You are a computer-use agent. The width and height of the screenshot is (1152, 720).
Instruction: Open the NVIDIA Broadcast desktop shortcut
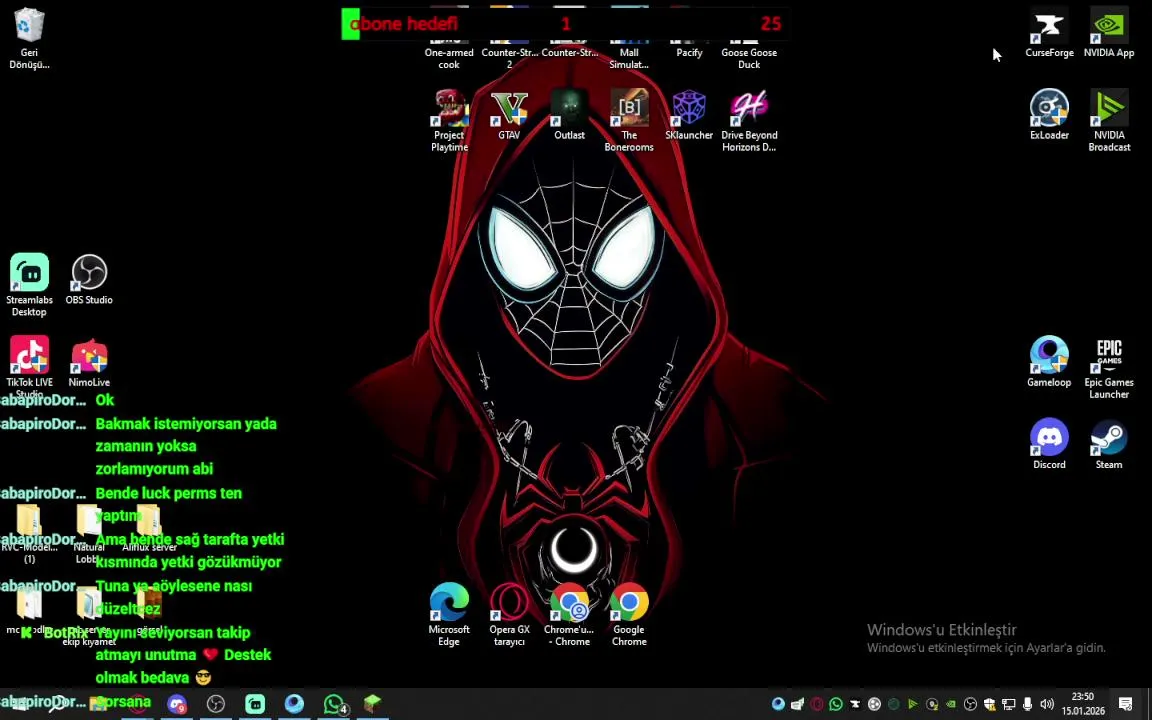point(1109,120)
